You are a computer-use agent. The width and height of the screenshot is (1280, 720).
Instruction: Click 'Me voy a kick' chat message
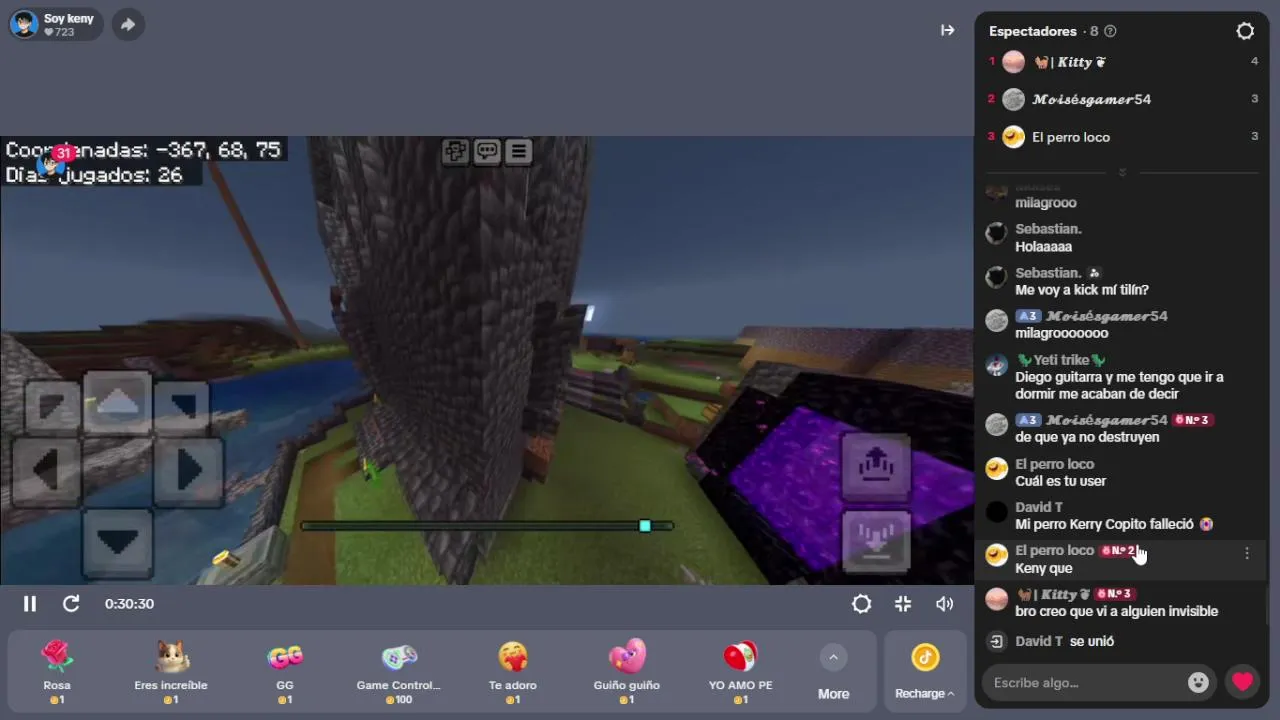(1082, 290)
